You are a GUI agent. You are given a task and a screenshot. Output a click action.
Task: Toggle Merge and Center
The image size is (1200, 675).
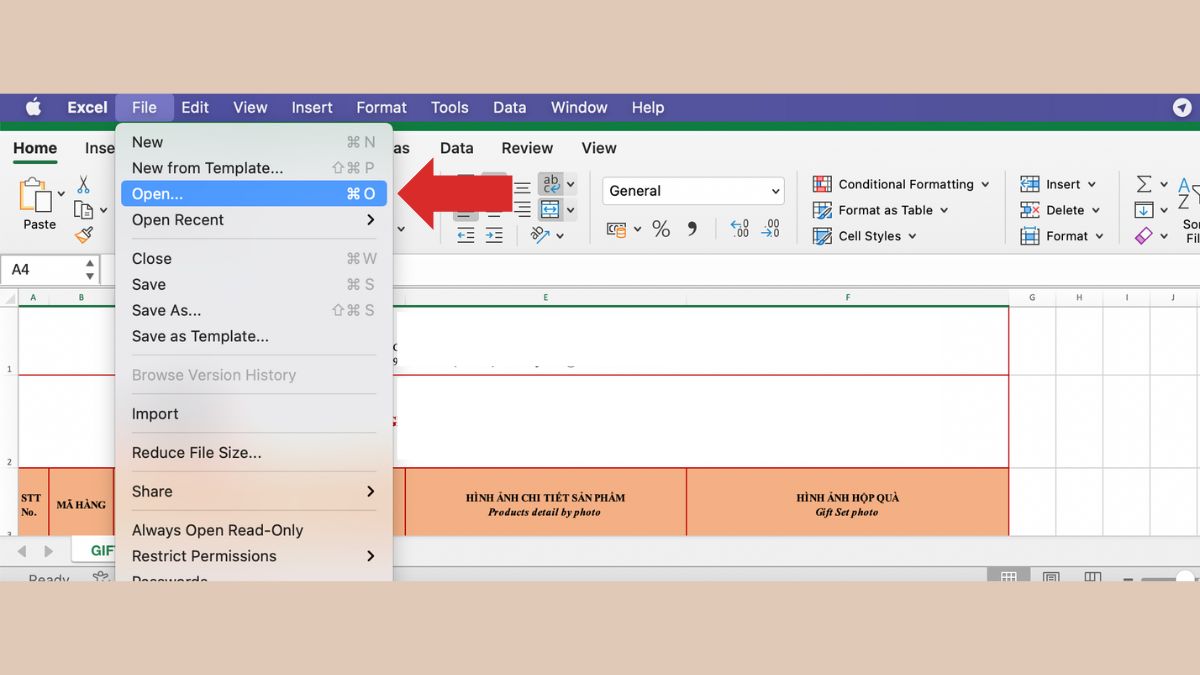pyautogui.click(x=551, y=210)
